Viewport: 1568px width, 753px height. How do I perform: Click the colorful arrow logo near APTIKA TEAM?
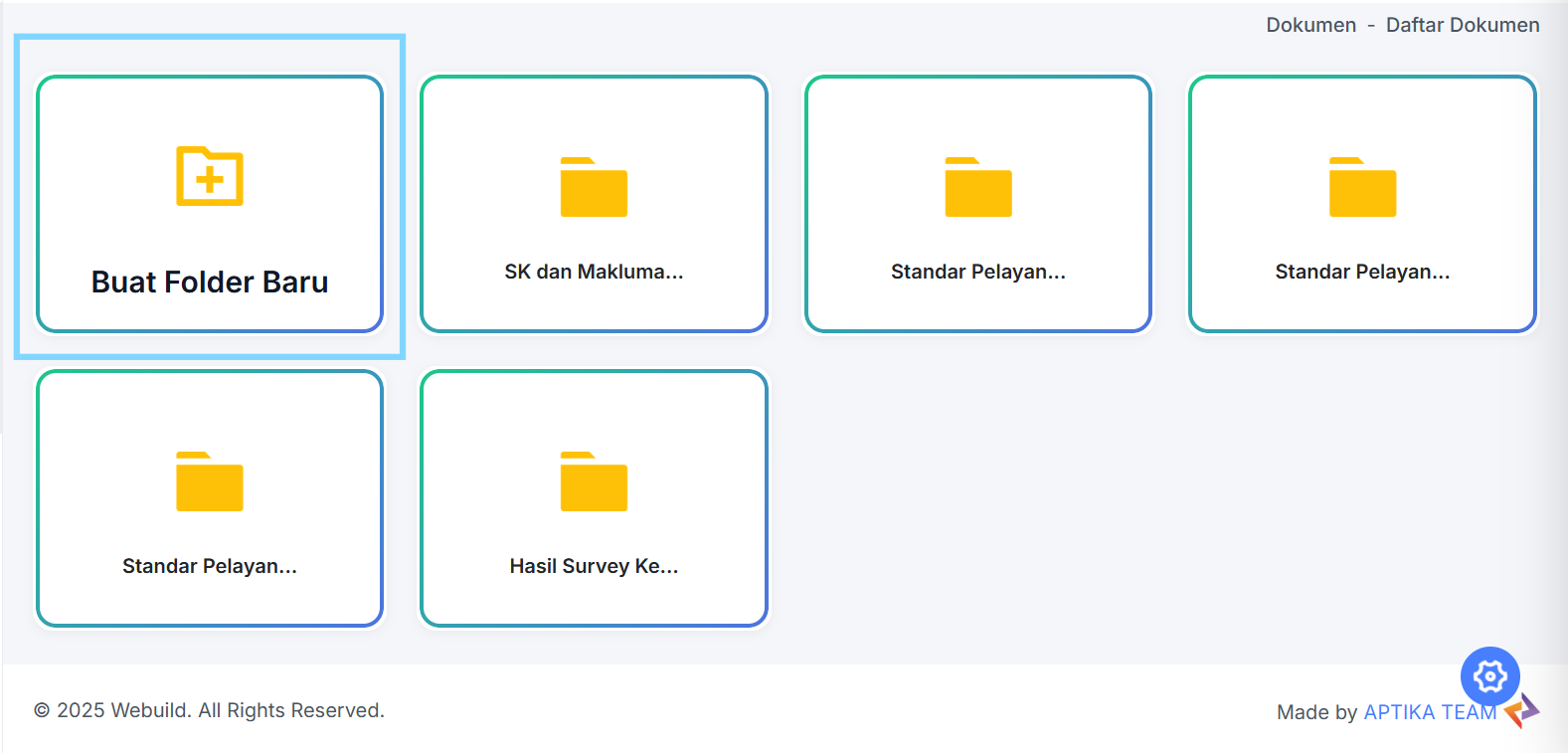point(1522,710)
